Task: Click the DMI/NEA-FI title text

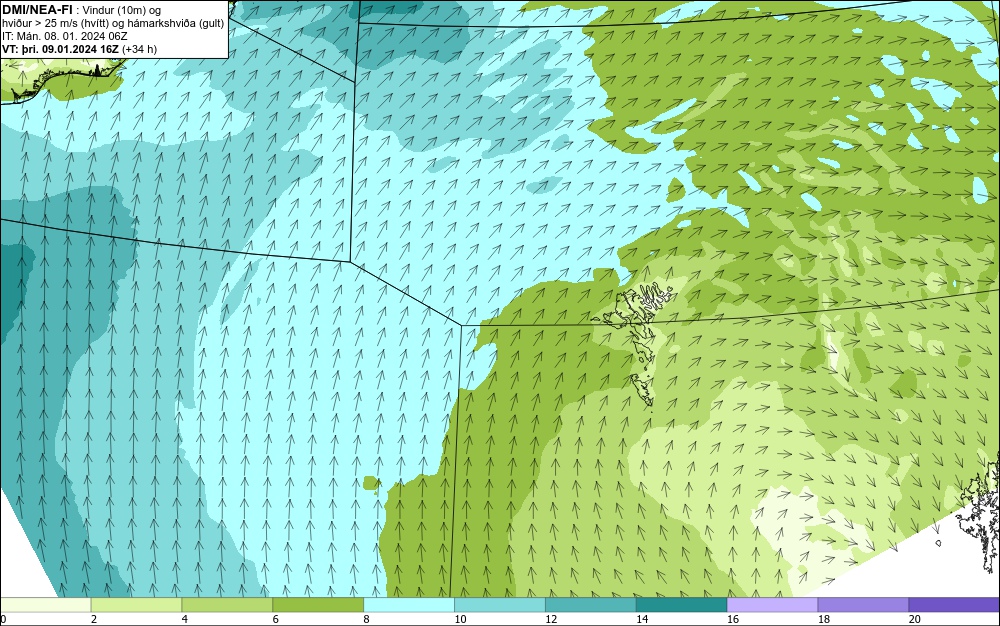Action: click(40, 9)
